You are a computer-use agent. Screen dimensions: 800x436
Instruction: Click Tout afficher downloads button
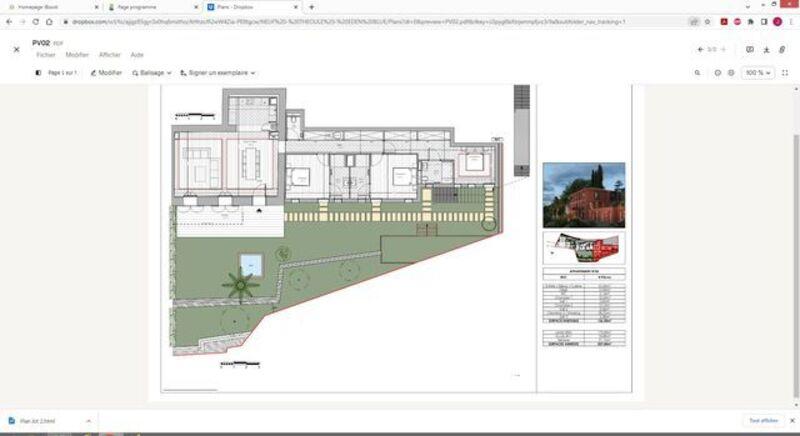pos(762,421)
